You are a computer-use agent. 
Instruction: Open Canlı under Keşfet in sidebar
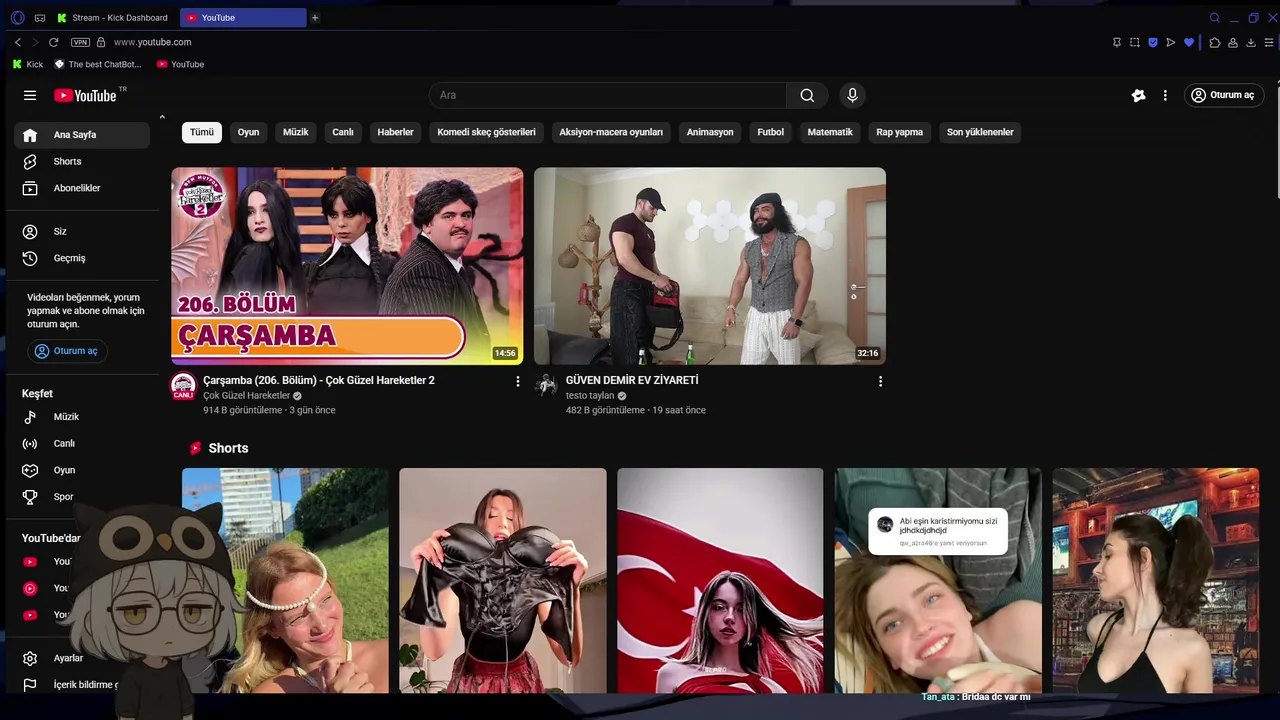(82, 443)
